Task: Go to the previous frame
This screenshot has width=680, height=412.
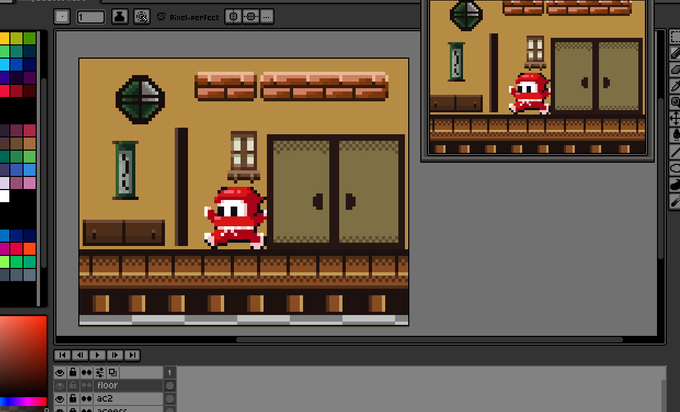Action: coord(80,355)
